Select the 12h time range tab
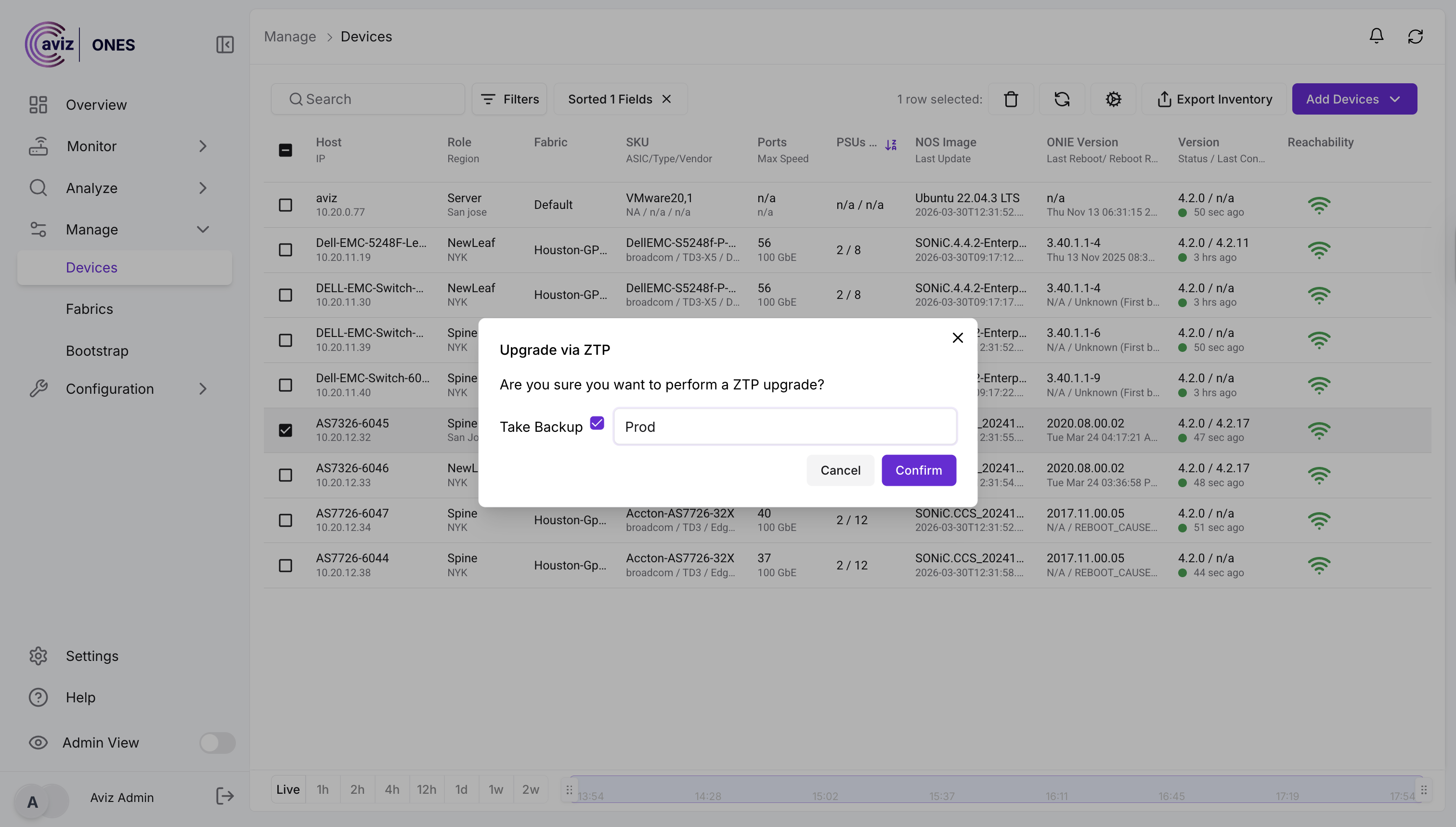Screen dimensions: 1456x827 [426, 789]
